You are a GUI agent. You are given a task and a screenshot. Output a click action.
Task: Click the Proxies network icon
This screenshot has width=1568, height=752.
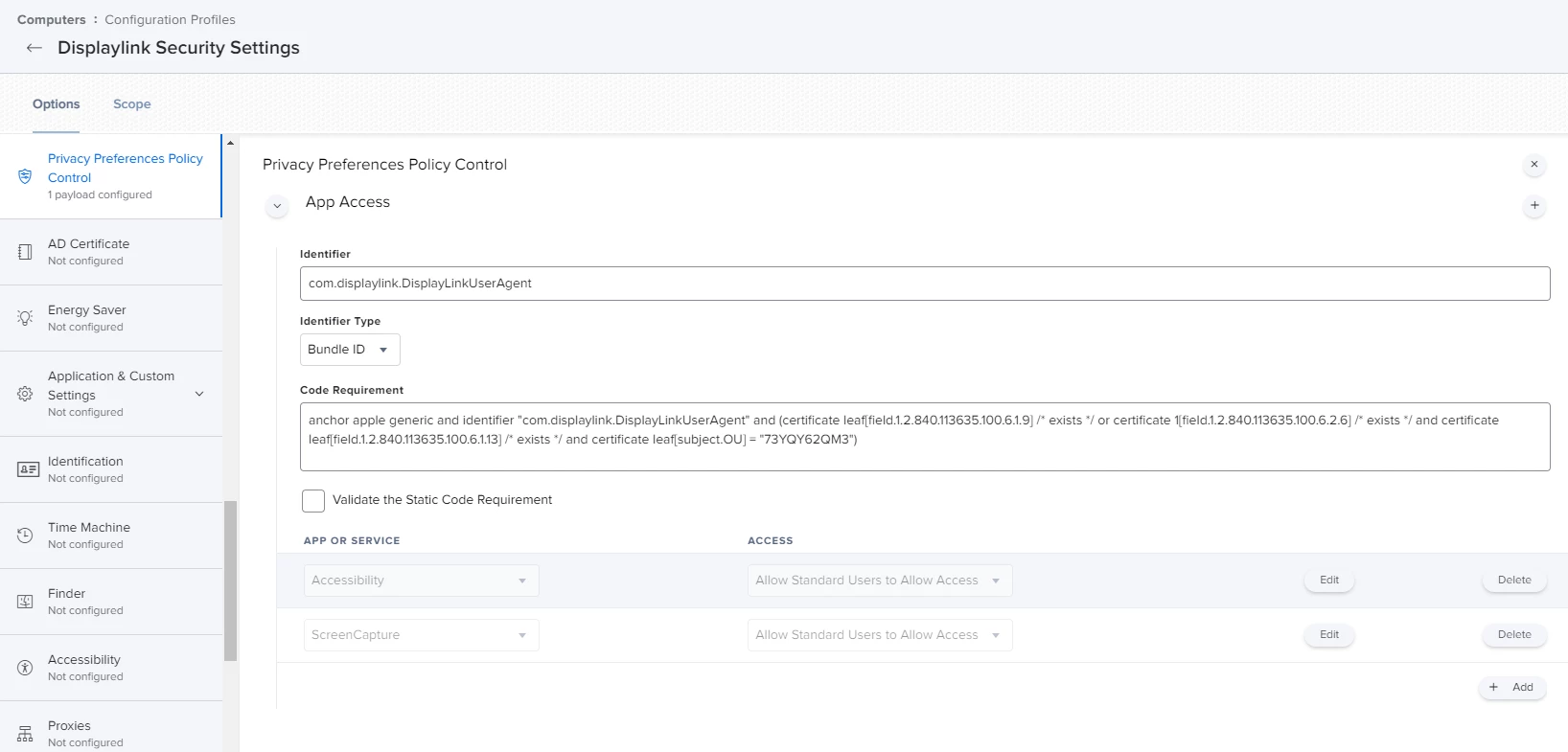[x=25, y=734]
